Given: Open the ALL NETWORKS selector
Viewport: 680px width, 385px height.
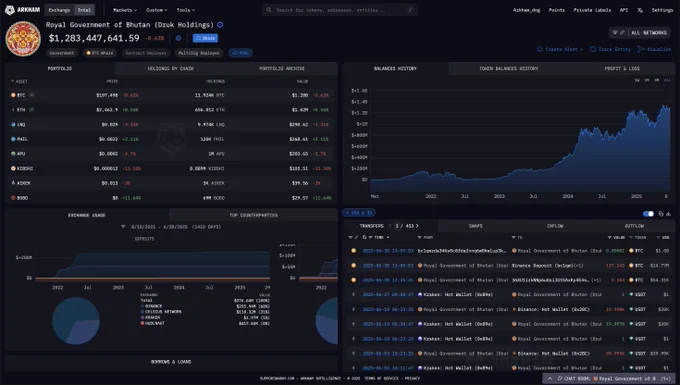Looking at the screenshot, I should pyautogui.click(x=640, y=33).
